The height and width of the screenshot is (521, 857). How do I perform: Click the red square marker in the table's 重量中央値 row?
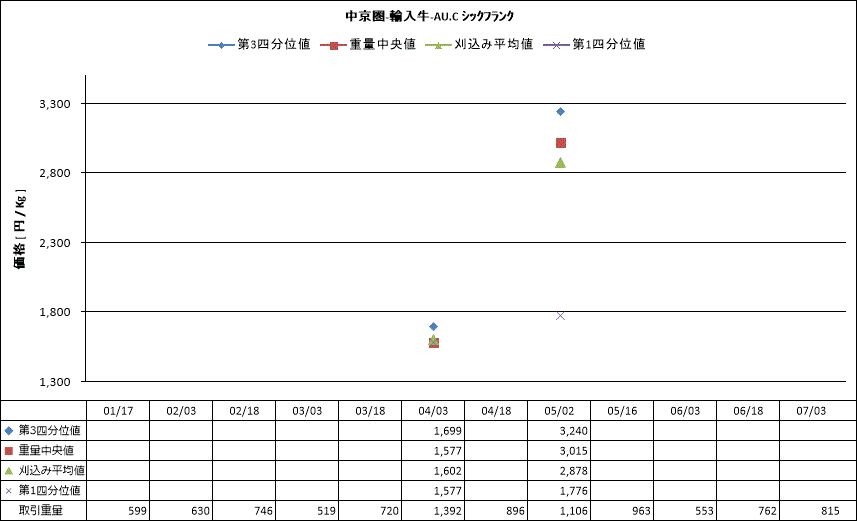point(8,451)
